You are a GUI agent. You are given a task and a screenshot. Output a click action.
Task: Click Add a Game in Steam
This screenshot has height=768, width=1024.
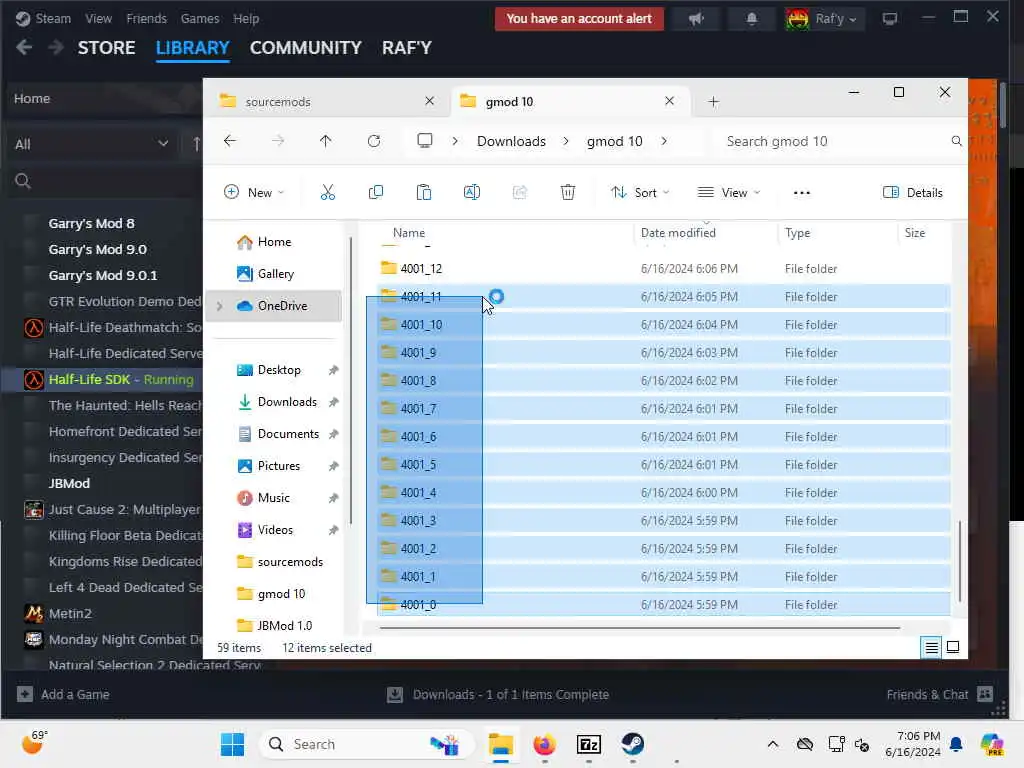pyautogui.click(x=63, y=694)
